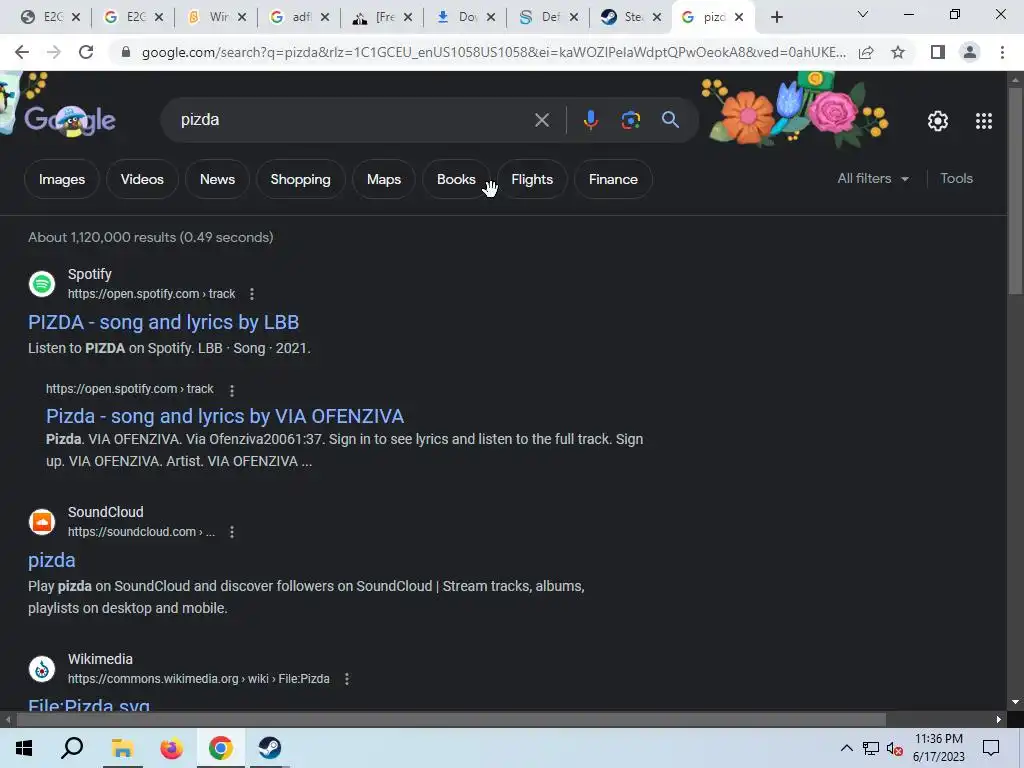Open the Chrome three-dot menu
This screenshot has width=1024, height=768.
tap(1002, 52)
